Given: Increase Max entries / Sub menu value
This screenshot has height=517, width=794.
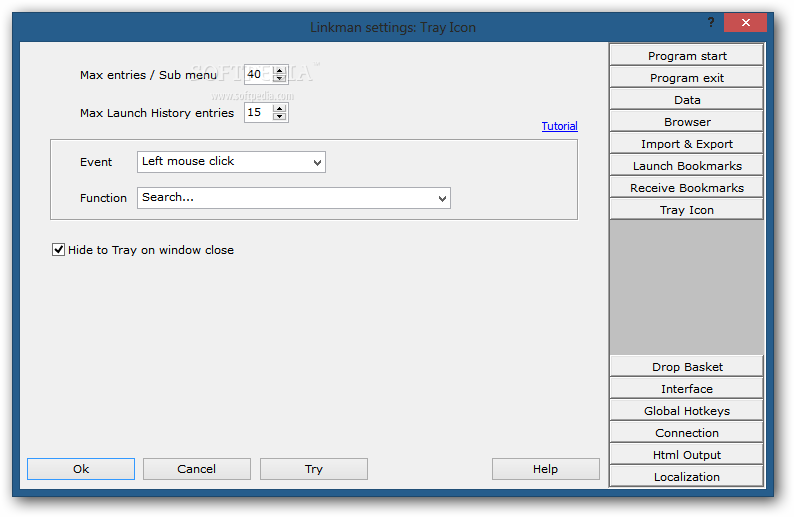Looking at the screenshot, I should click(280, 70).
